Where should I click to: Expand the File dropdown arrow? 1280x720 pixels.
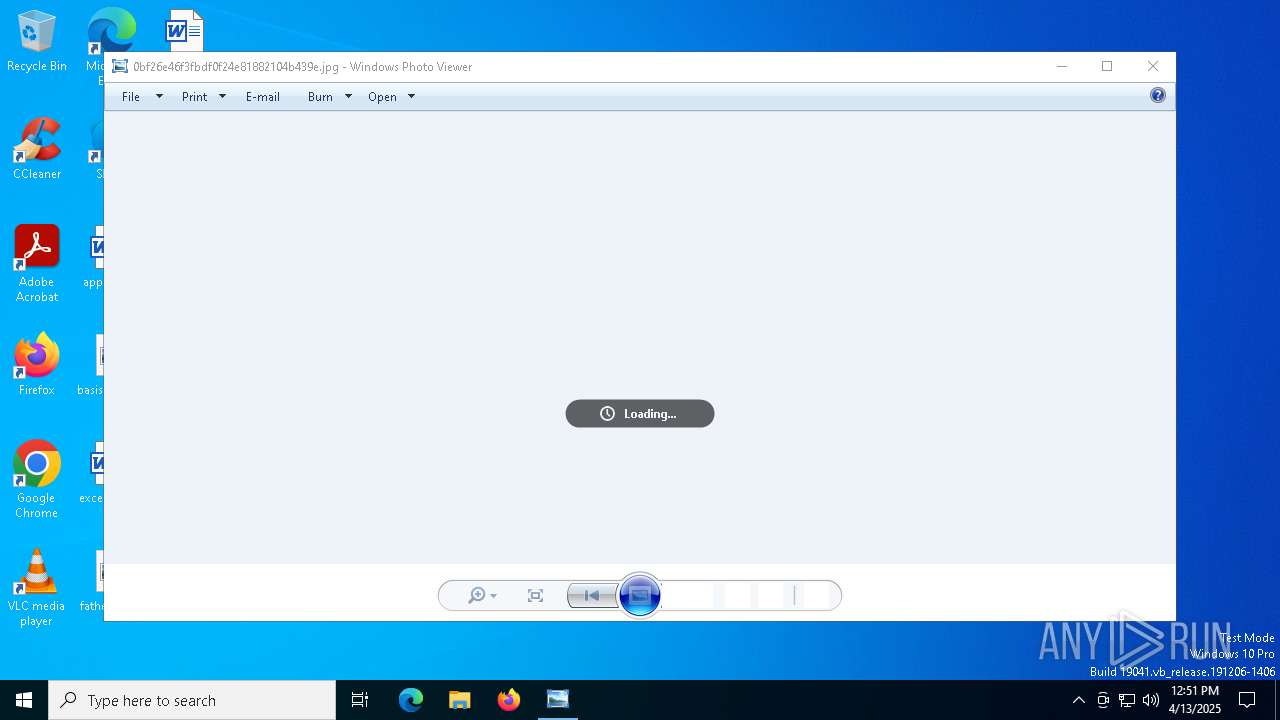click(x=159, y=97)
